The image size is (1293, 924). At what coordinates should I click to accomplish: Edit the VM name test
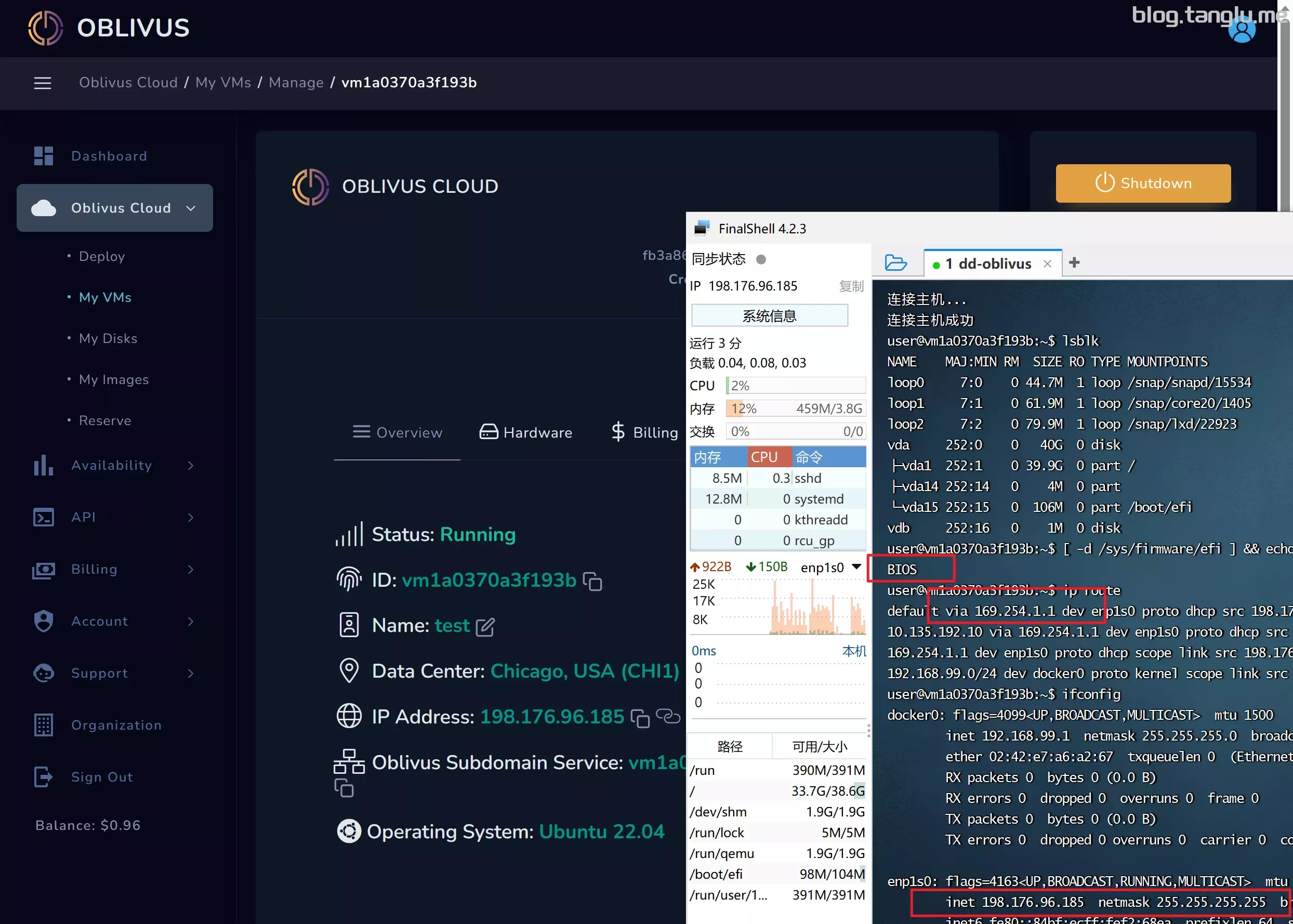click(485, 627)
